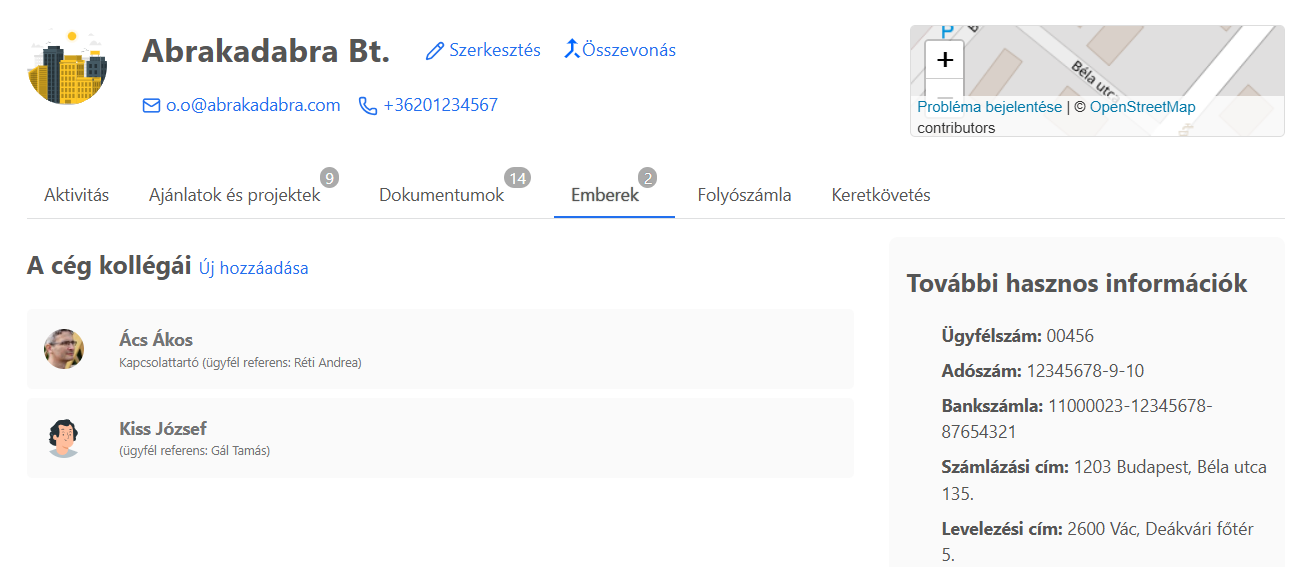Click Ács Ákos profile photo

64,349
